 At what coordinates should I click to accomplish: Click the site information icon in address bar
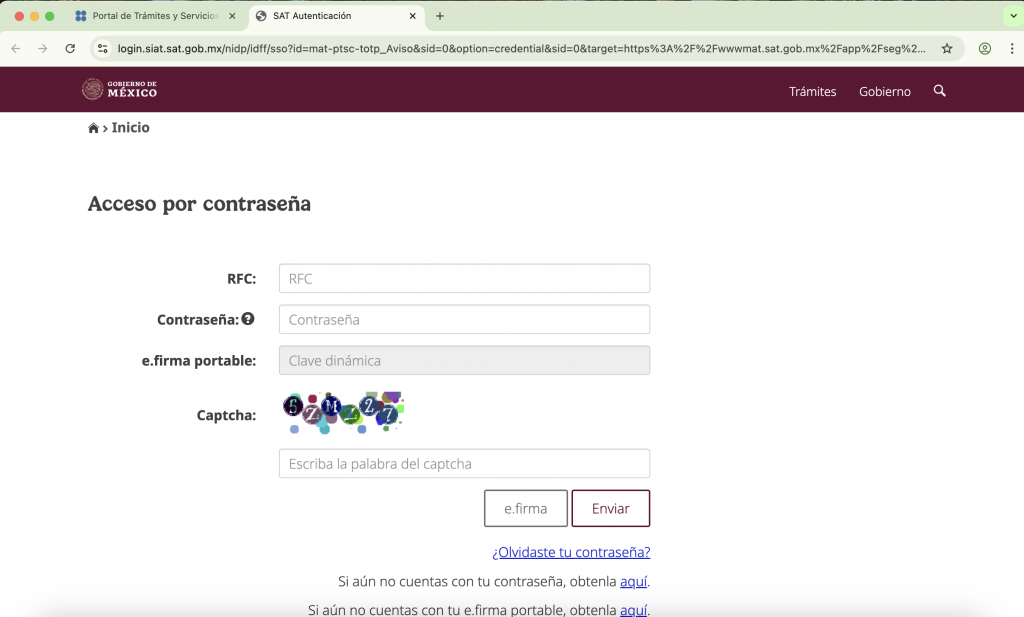tap(102, 48)
